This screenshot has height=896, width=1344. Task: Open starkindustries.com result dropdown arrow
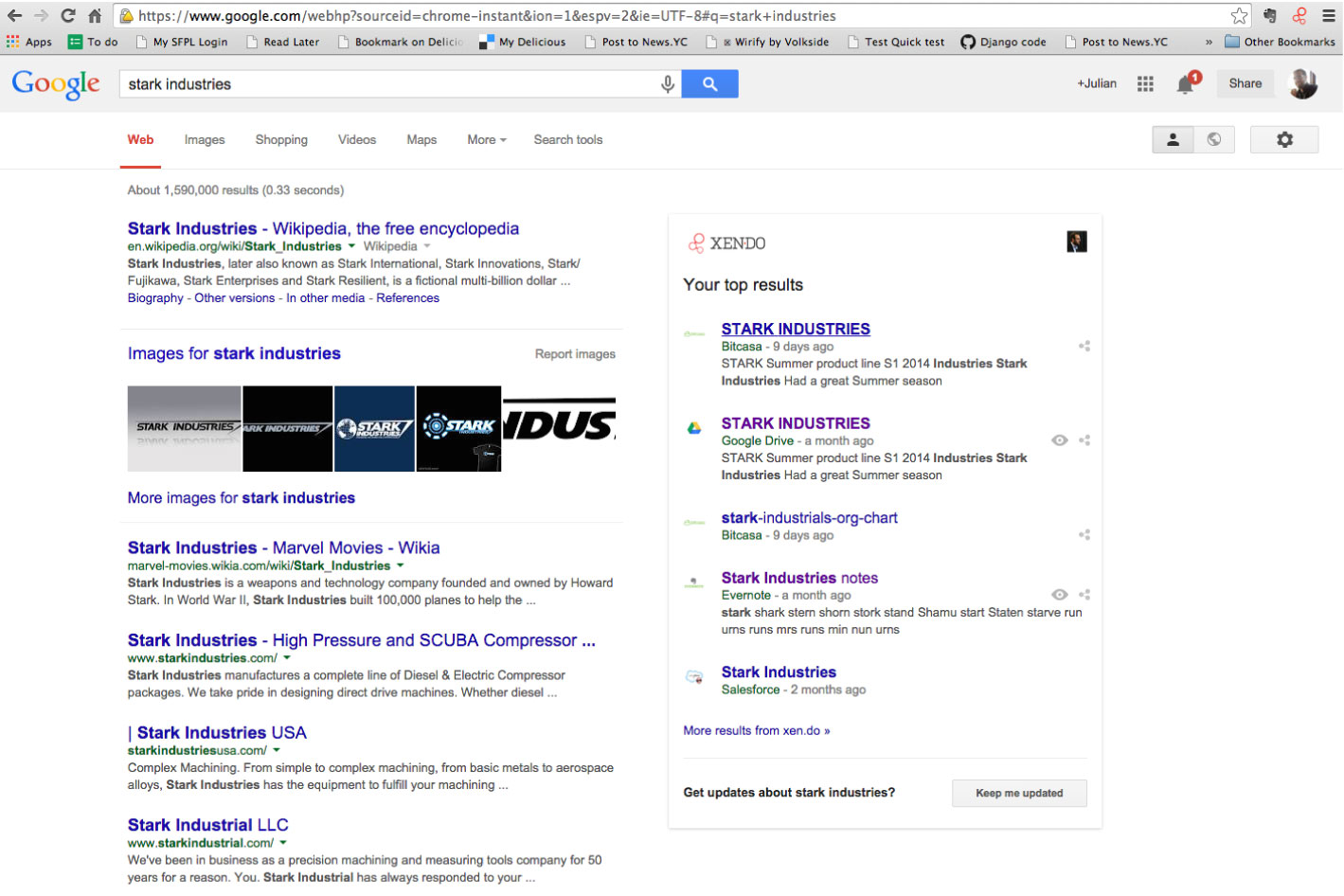(287, 657)
